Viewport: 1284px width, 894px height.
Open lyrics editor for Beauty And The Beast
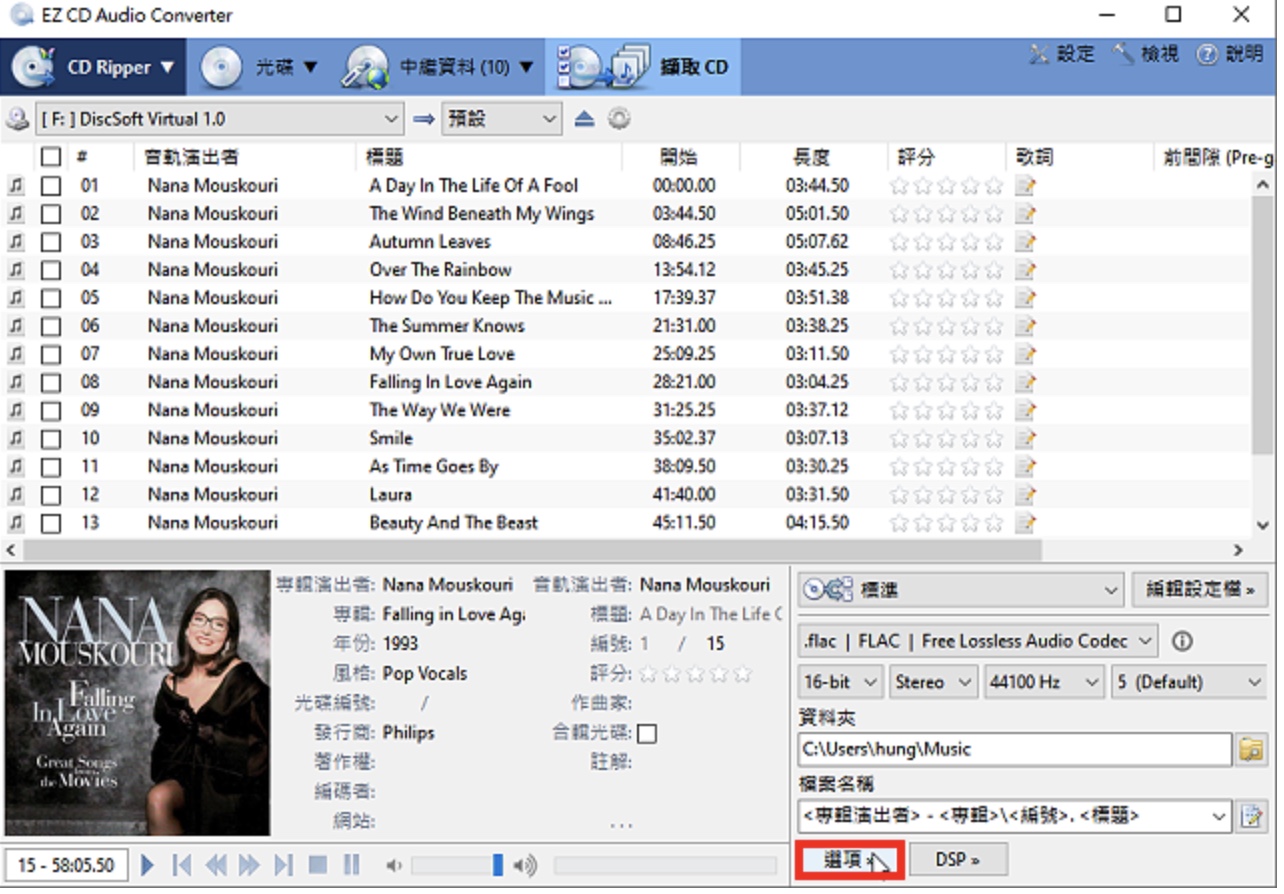[x=1025, y=523]
